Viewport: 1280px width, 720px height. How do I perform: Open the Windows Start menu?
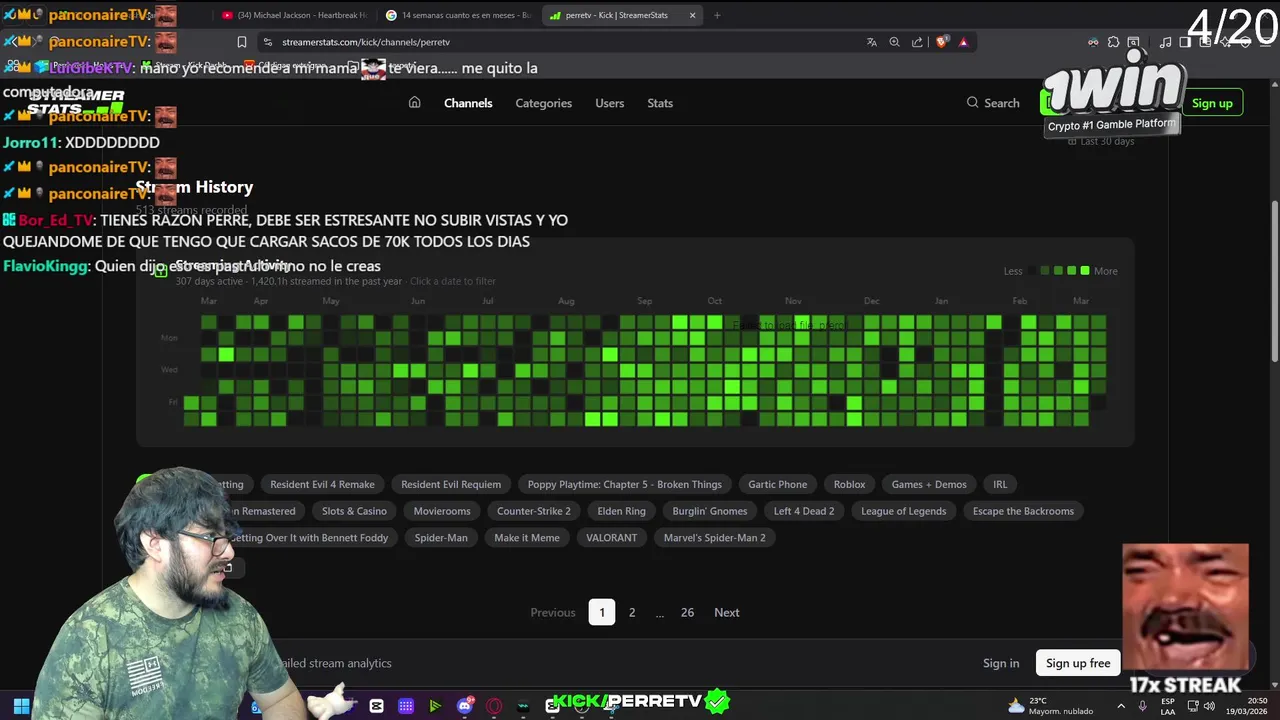[21, 706]
